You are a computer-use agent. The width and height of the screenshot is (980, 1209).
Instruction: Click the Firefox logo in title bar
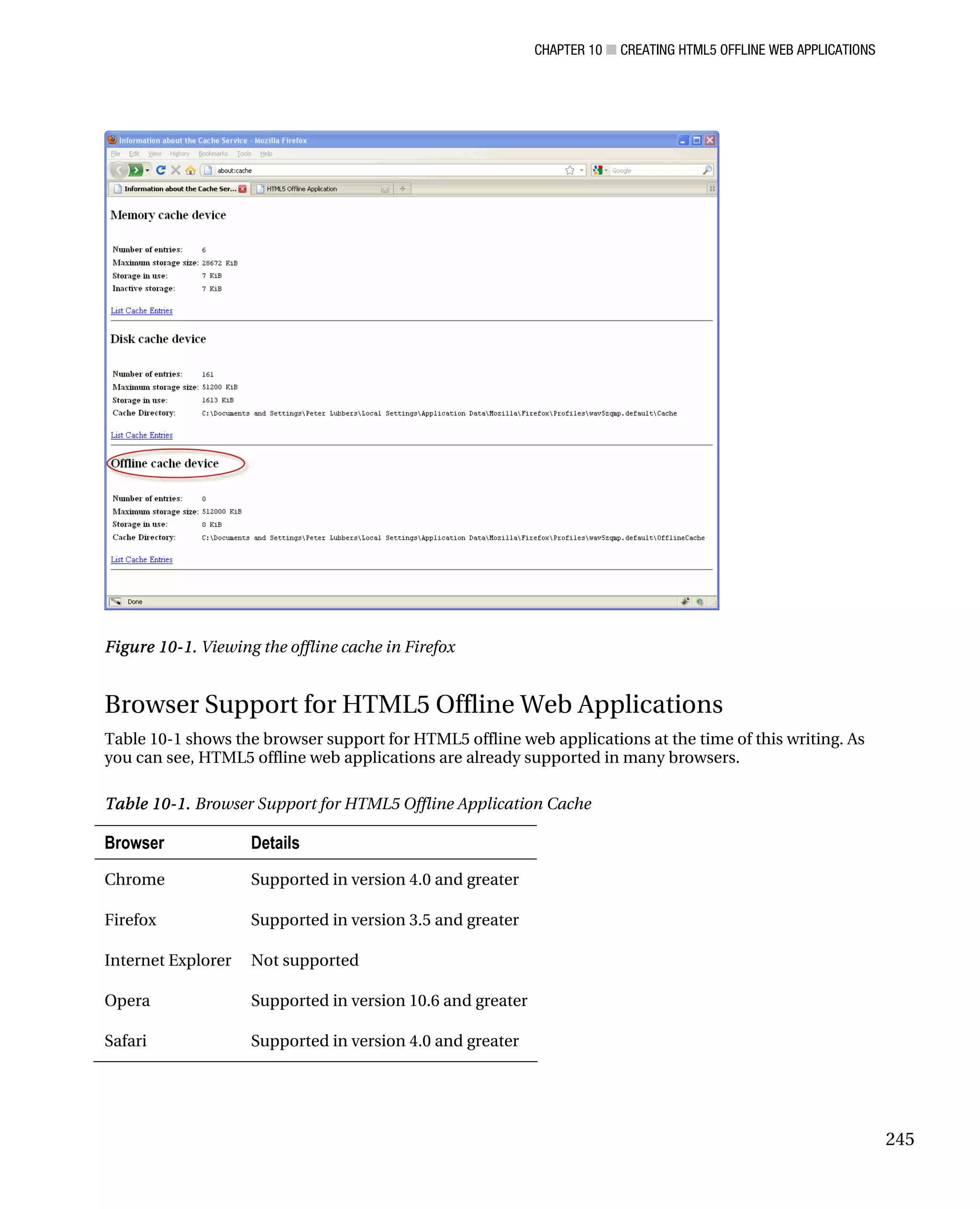(x=112, y=140)
